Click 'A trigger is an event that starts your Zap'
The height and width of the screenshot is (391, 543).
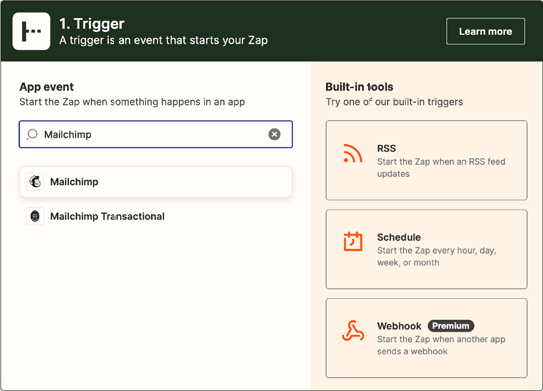(x=163, y=40)
